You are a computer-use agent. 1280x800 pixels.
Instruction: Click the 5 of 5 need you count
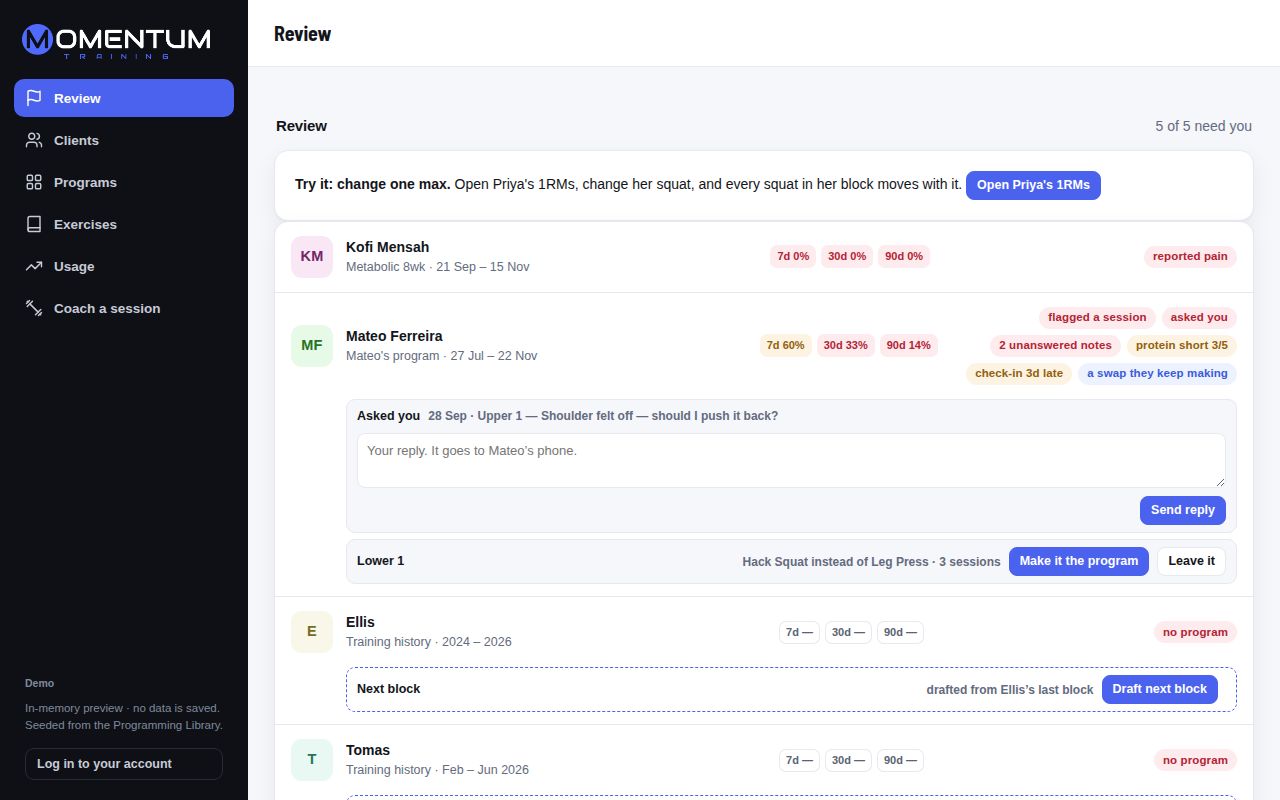1203,126
